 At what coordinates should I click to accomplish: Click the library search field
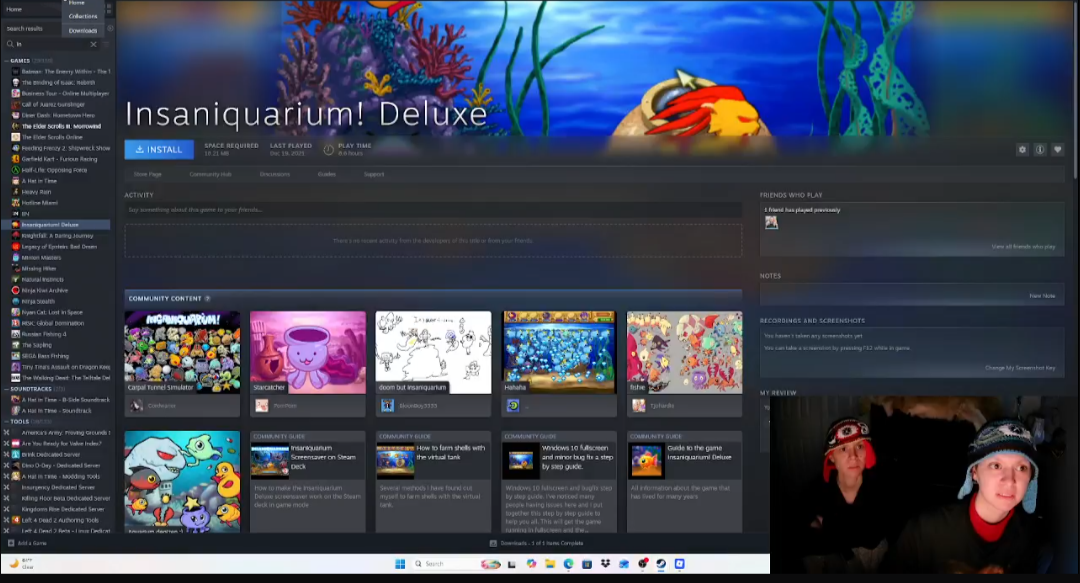click(x=52, y=44)
